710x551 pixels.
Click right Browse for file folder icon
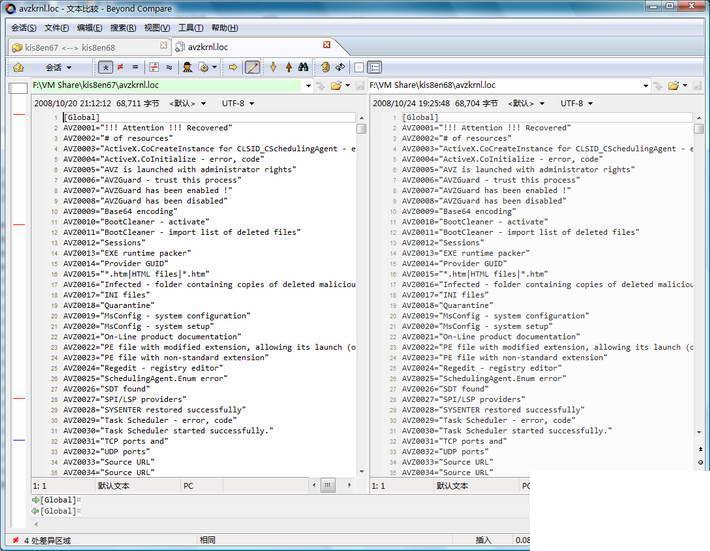click(x=673, y=85)
